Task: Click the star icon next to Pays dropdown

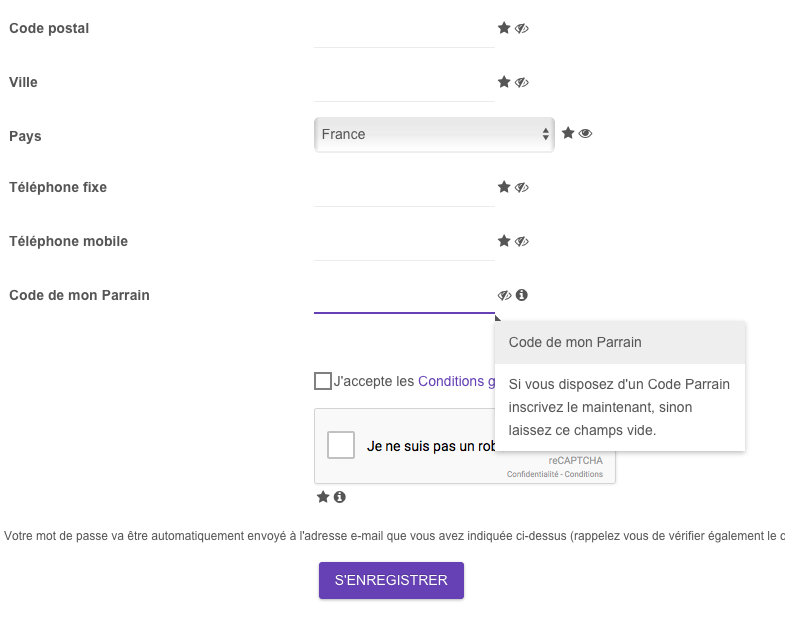Action: click(568, 133)
